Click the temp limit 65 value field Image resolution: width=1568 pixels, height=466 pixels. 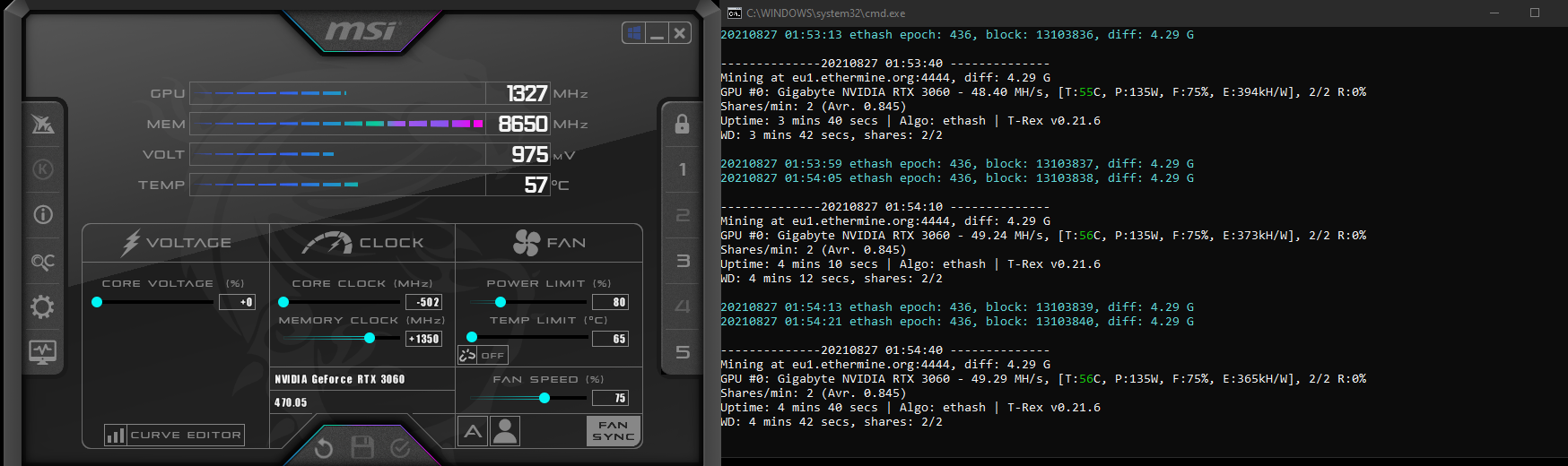point(611,339)
